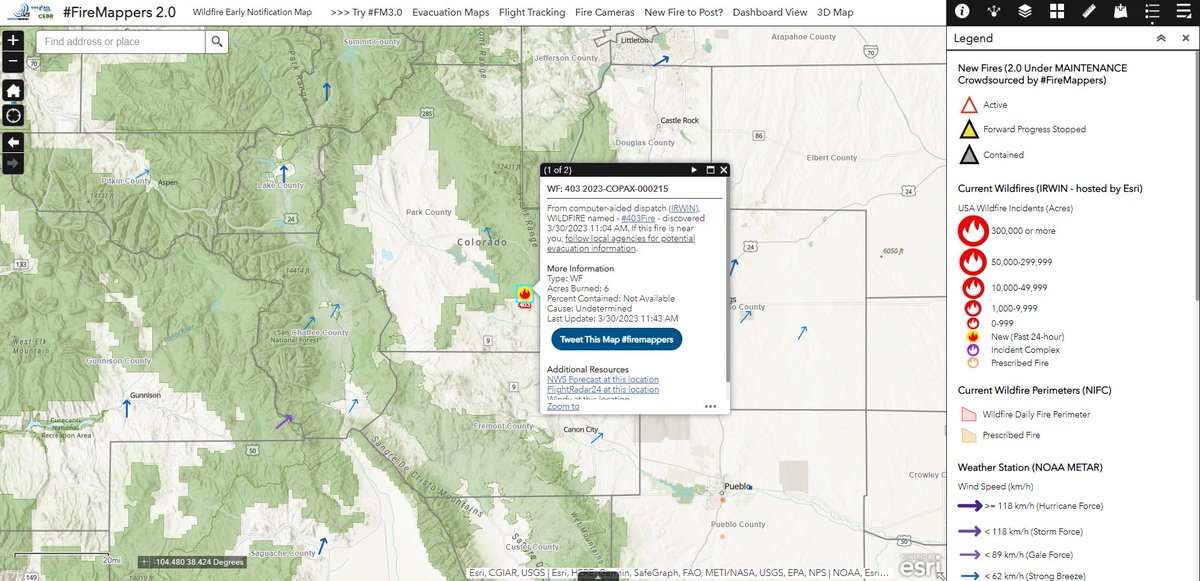This screenshot has width=1200, height=581.
Task: Click wind arrow near Littleton
Action: click(x=661, y=61)
